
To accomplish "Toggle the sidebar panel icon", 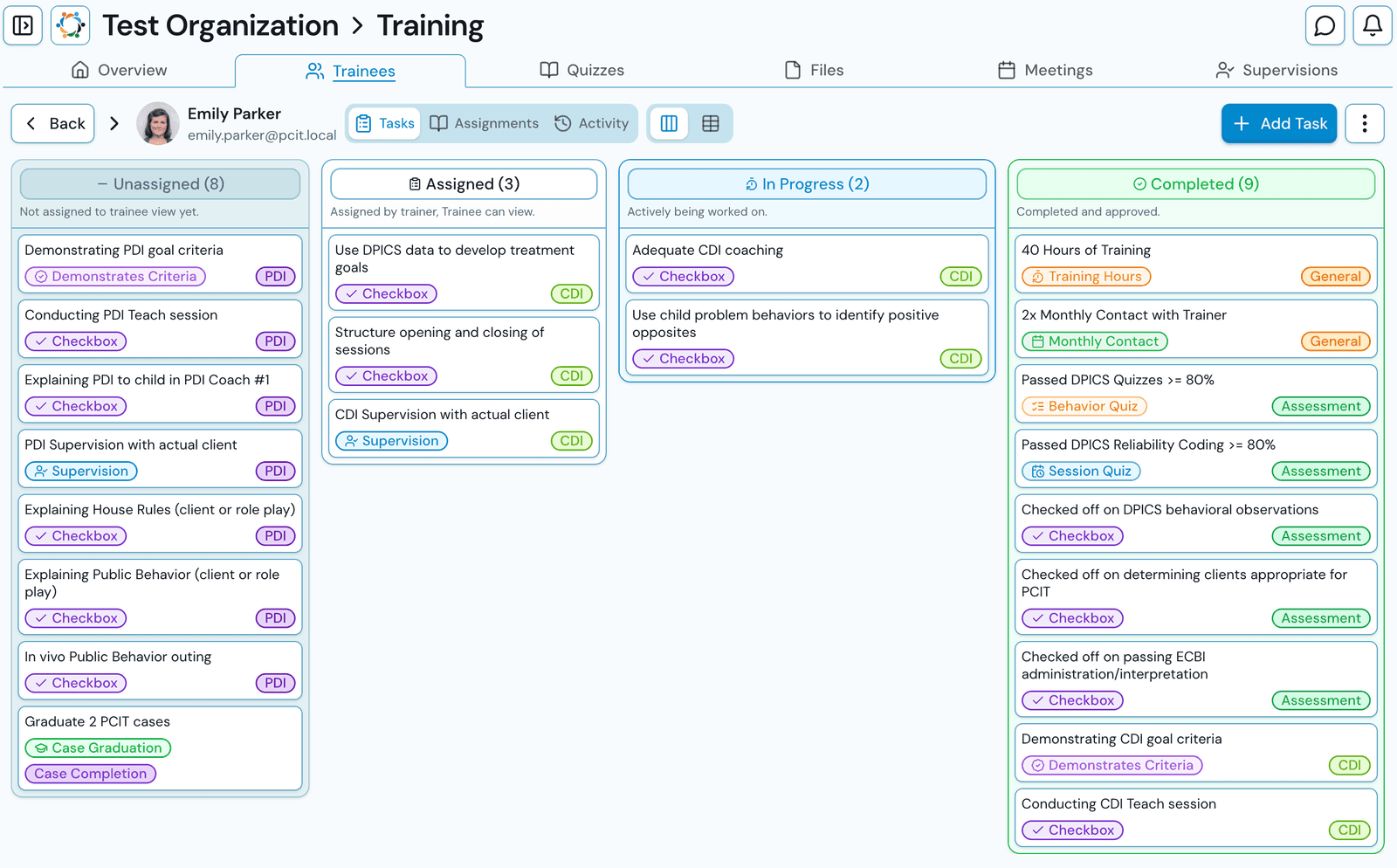I will pos(23,25).
